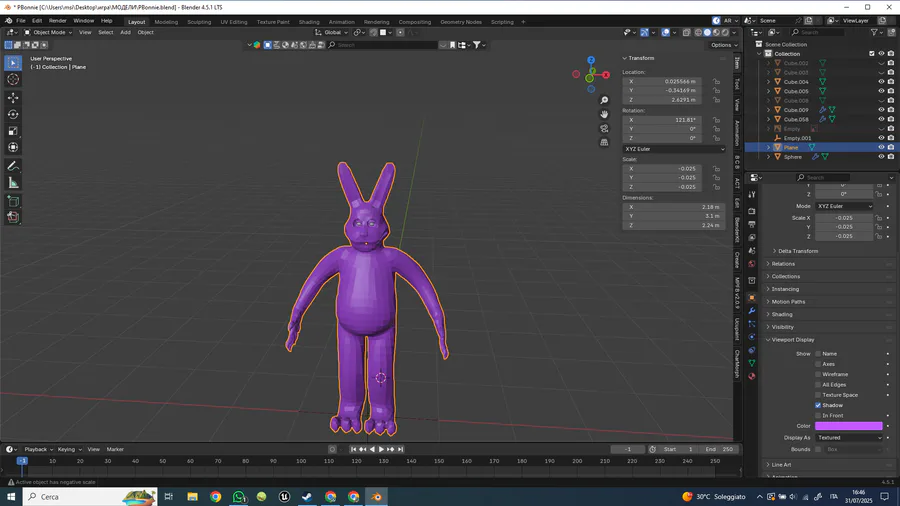The height and width of the screenshot is (506, 900).
Task: Select the Move tool
Action: [x=13, y=98]
